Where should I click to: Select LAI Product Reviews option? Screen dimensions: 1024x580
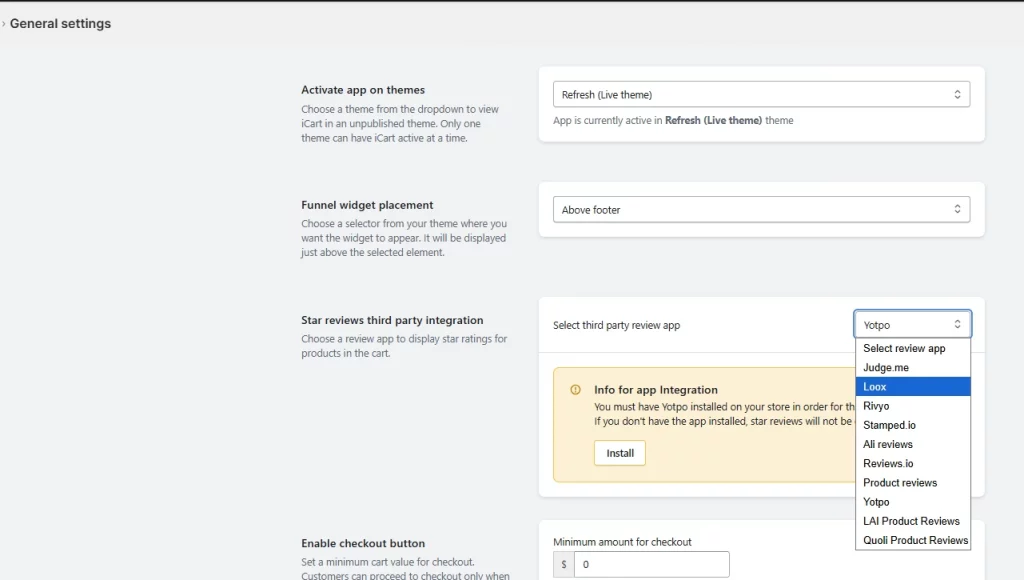coord(911,521)
